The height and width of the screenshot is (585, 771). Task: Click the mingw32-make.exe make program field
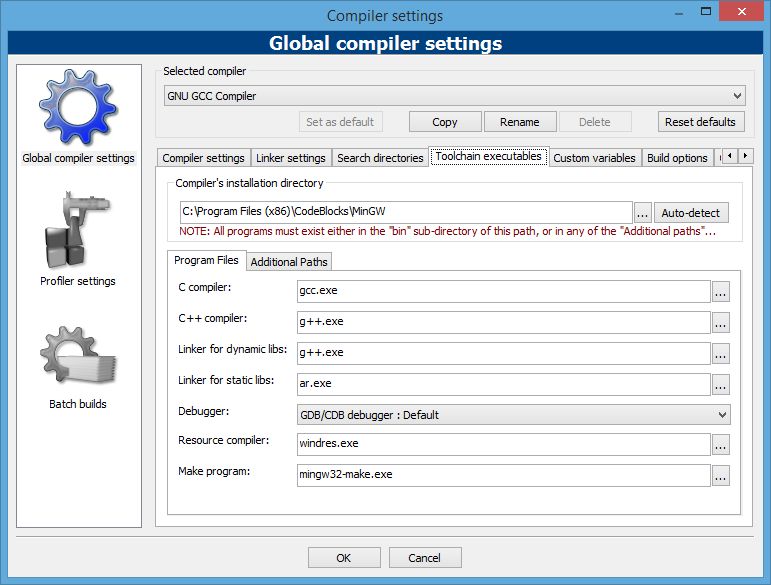coord(504,475)
